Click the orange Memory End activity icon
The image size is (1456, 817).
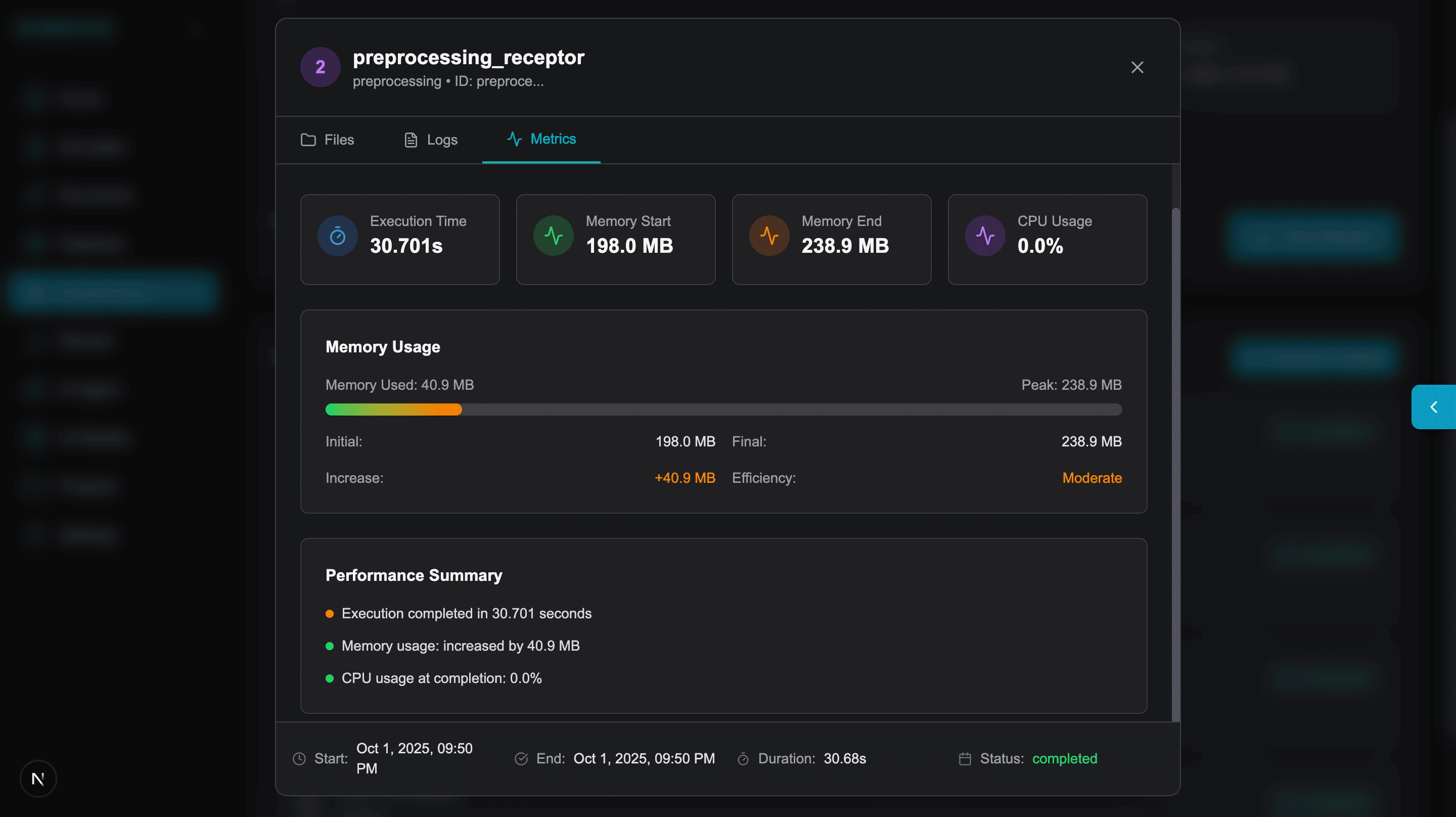tap(769, 235)
